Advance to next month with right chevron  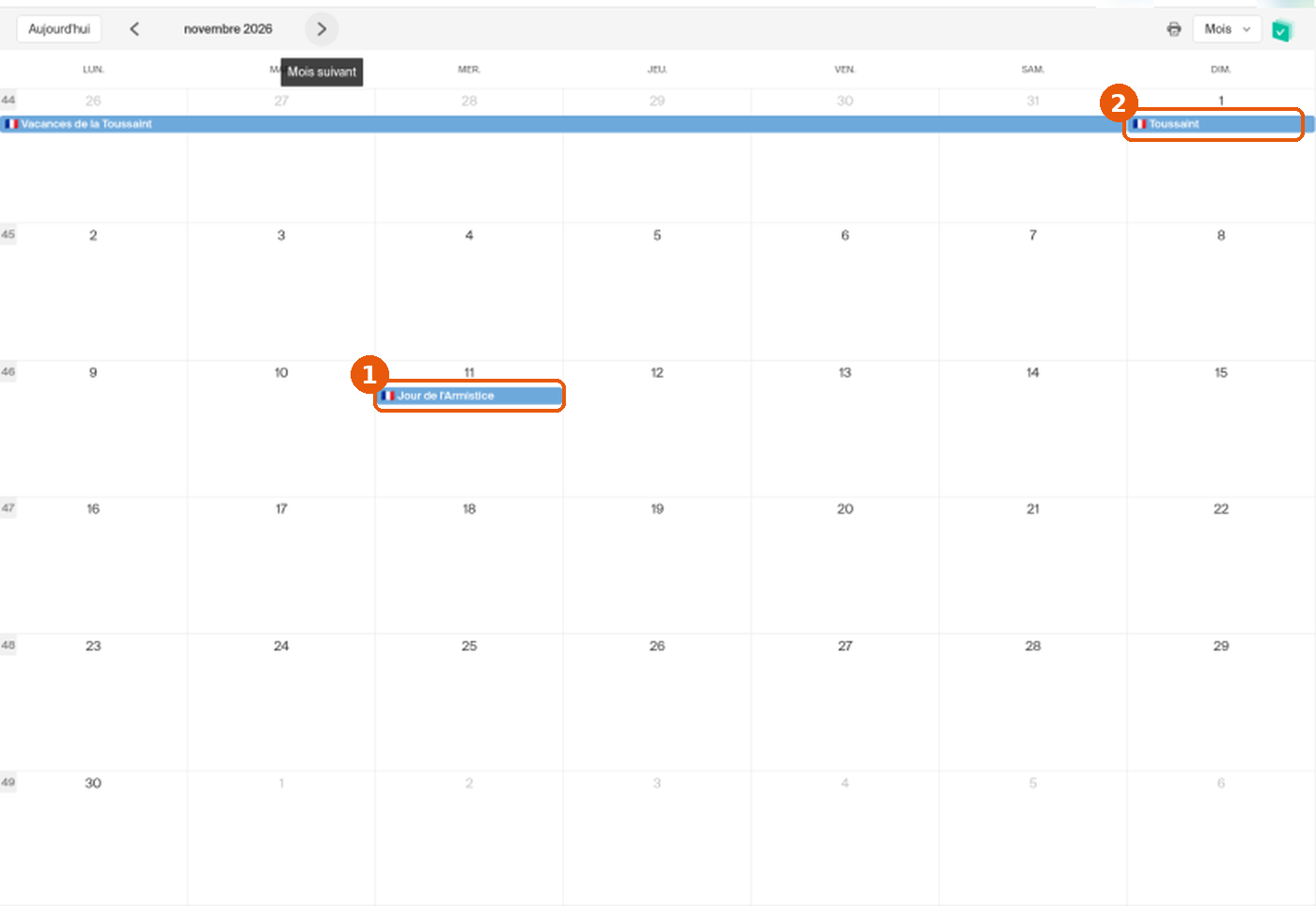(x=321, y=29)
